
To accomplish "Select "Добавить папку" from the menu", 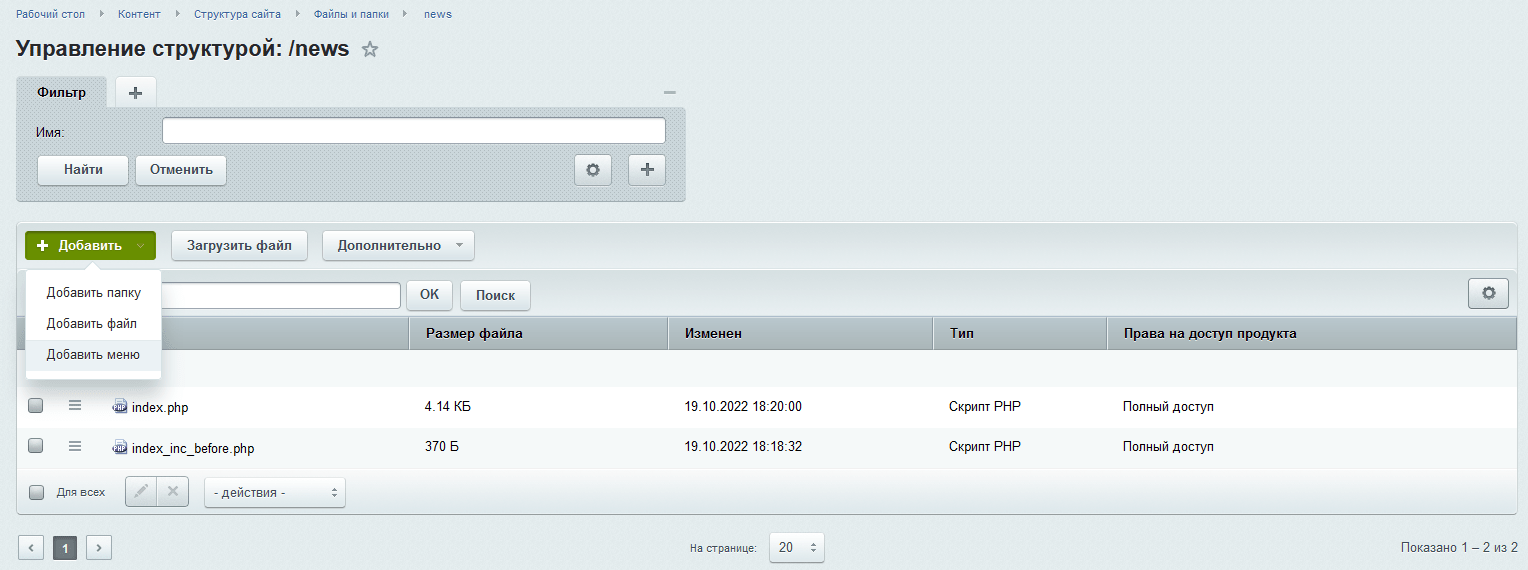I will [x=94, y=293].
